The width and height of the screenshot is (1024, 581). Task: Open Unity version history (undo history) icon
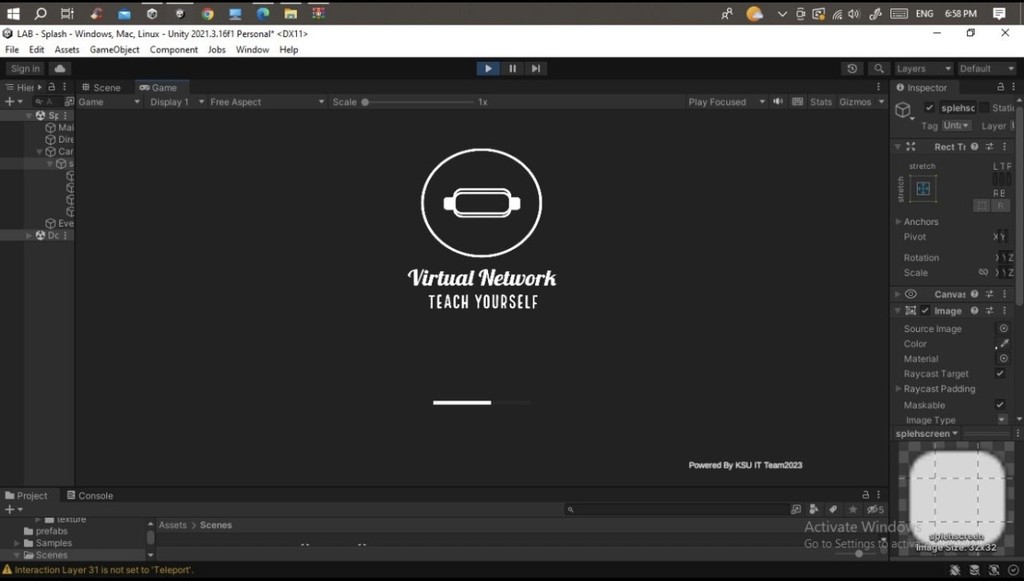point(852,69)
